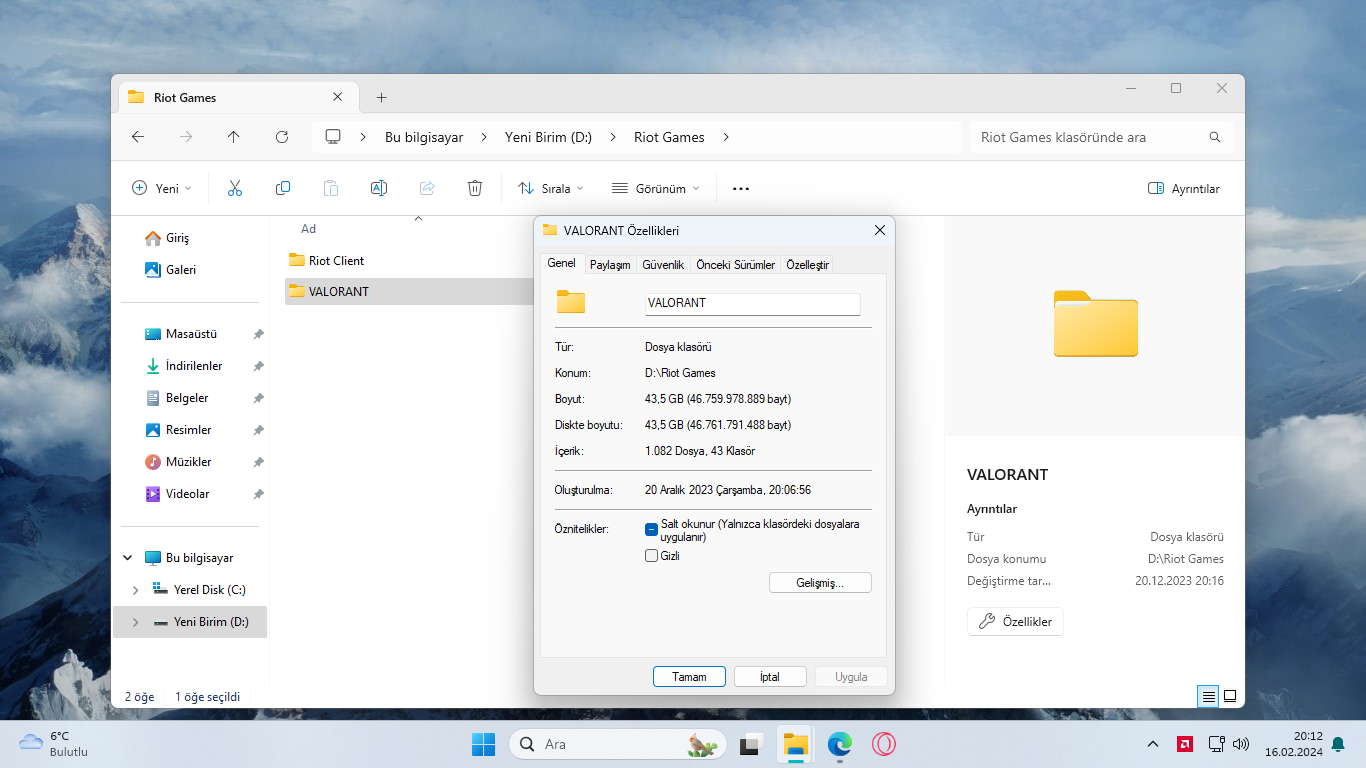Open Opera browser from taskbar
This screenshot has height=768, width=1366.
[x=883, y=744]
